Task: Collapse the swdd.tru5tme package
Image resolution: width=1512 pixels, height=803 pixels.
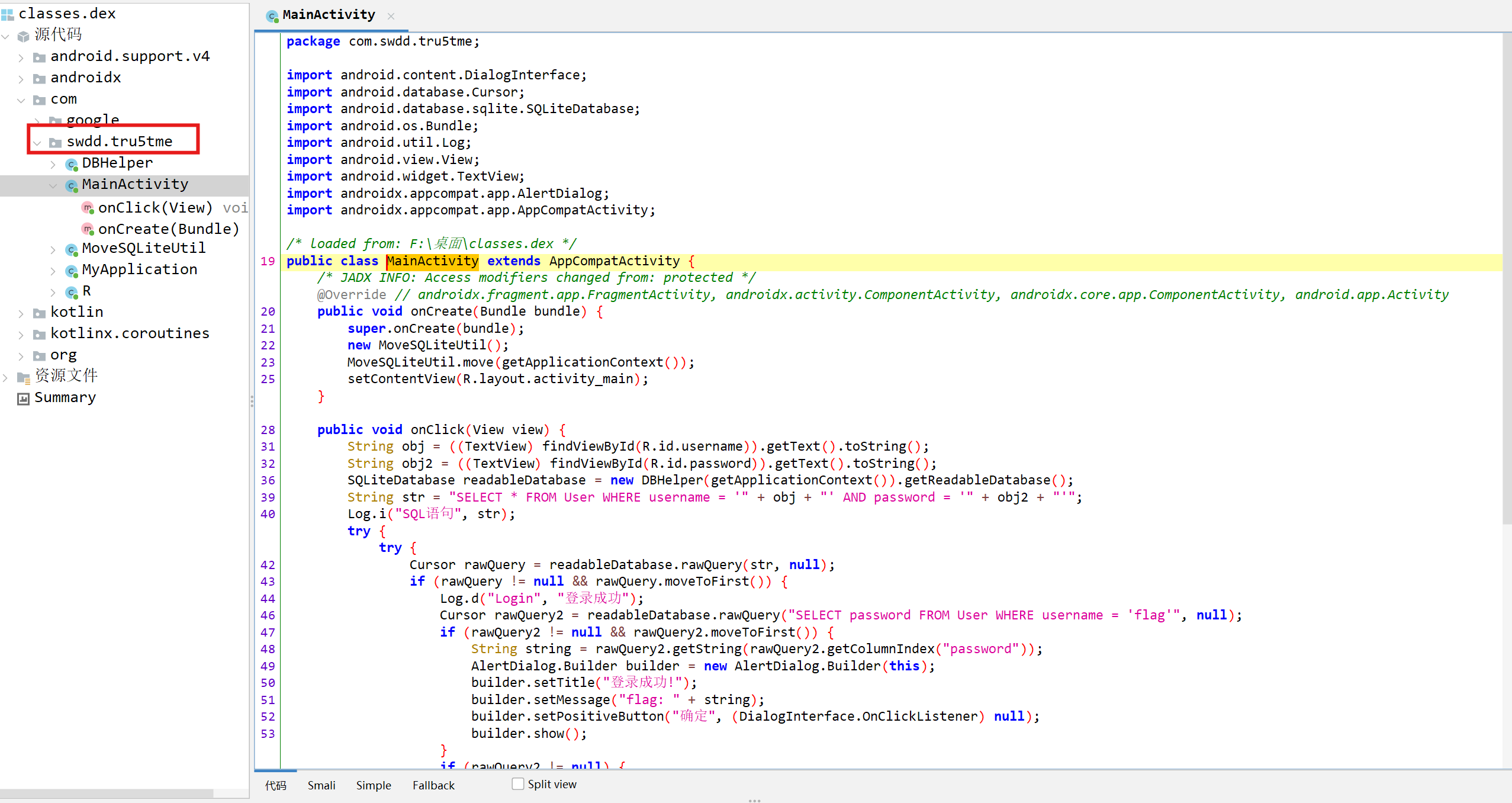Action: [37, 143]
